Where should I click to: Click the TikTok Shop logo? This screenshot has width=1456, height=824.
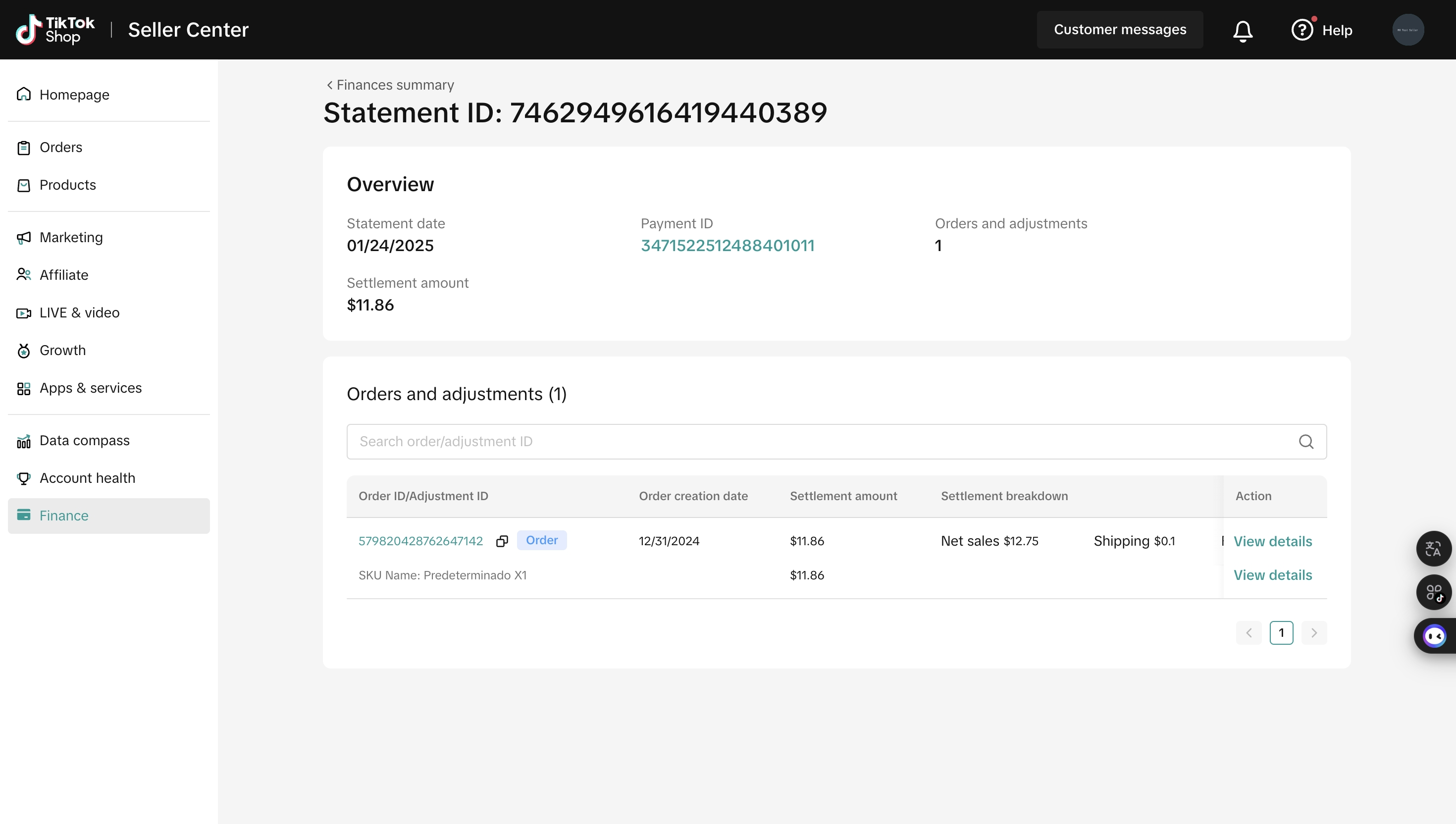55,29
